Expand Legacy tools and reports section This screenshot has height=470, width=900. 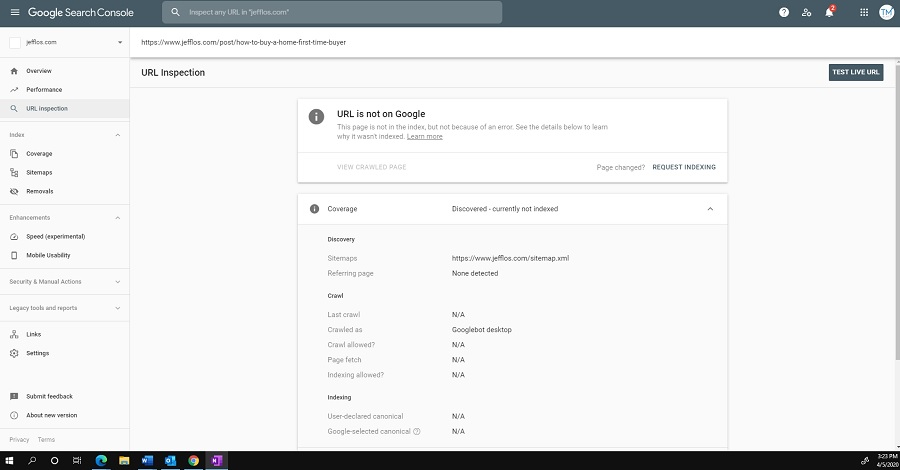[x=118, y=308]
